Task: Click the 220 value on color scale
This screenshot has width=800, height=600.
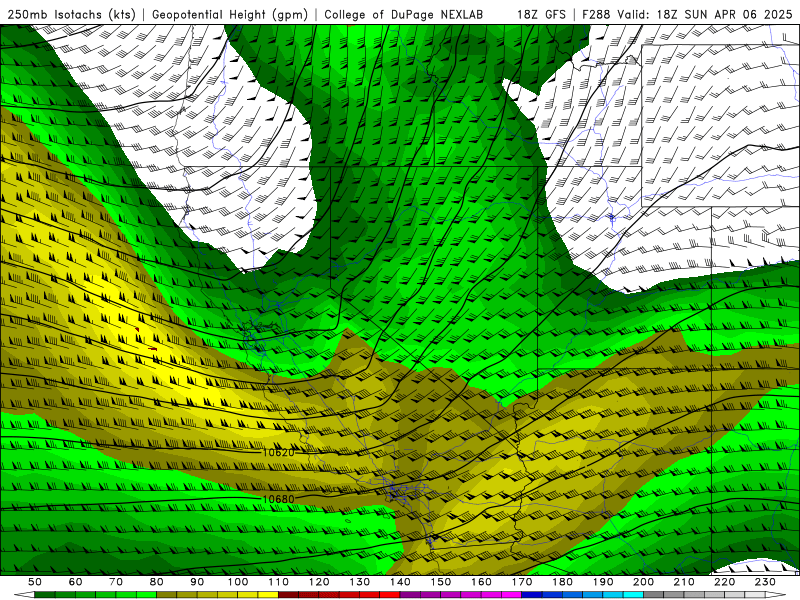Action: [725, 582]
